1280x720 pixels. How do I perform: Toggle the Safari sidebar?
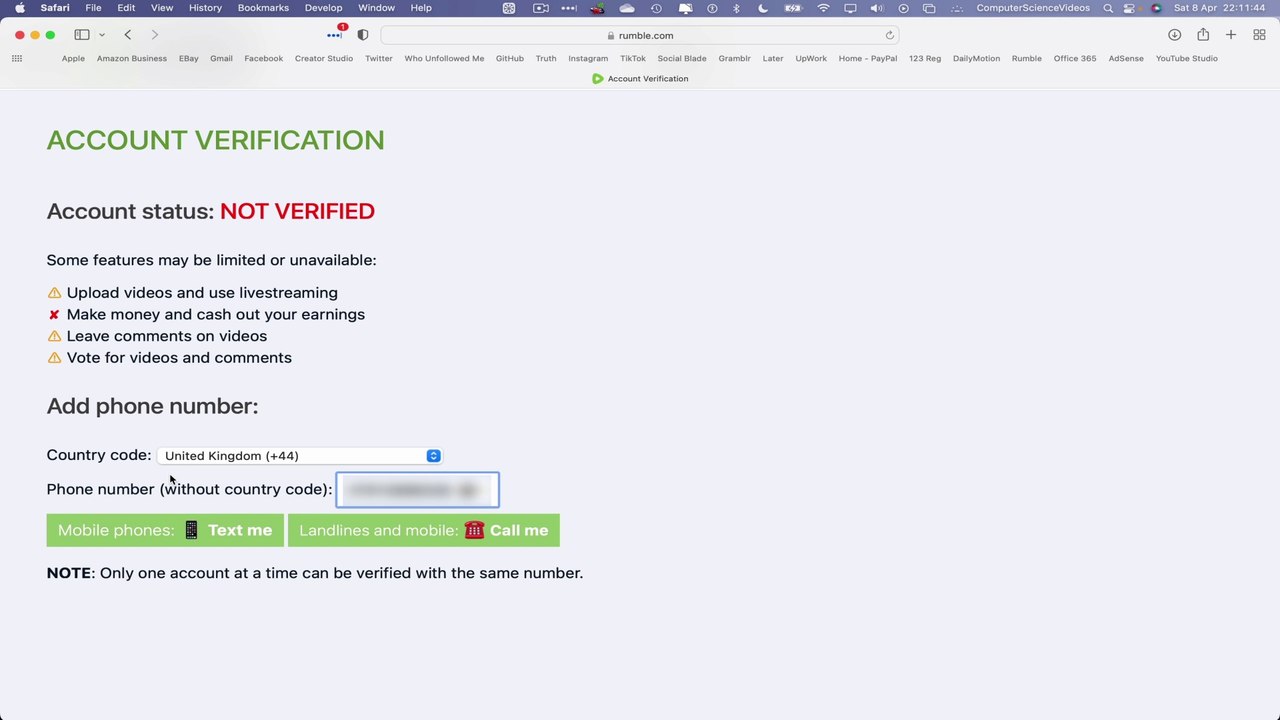click(x=82, y=35)
